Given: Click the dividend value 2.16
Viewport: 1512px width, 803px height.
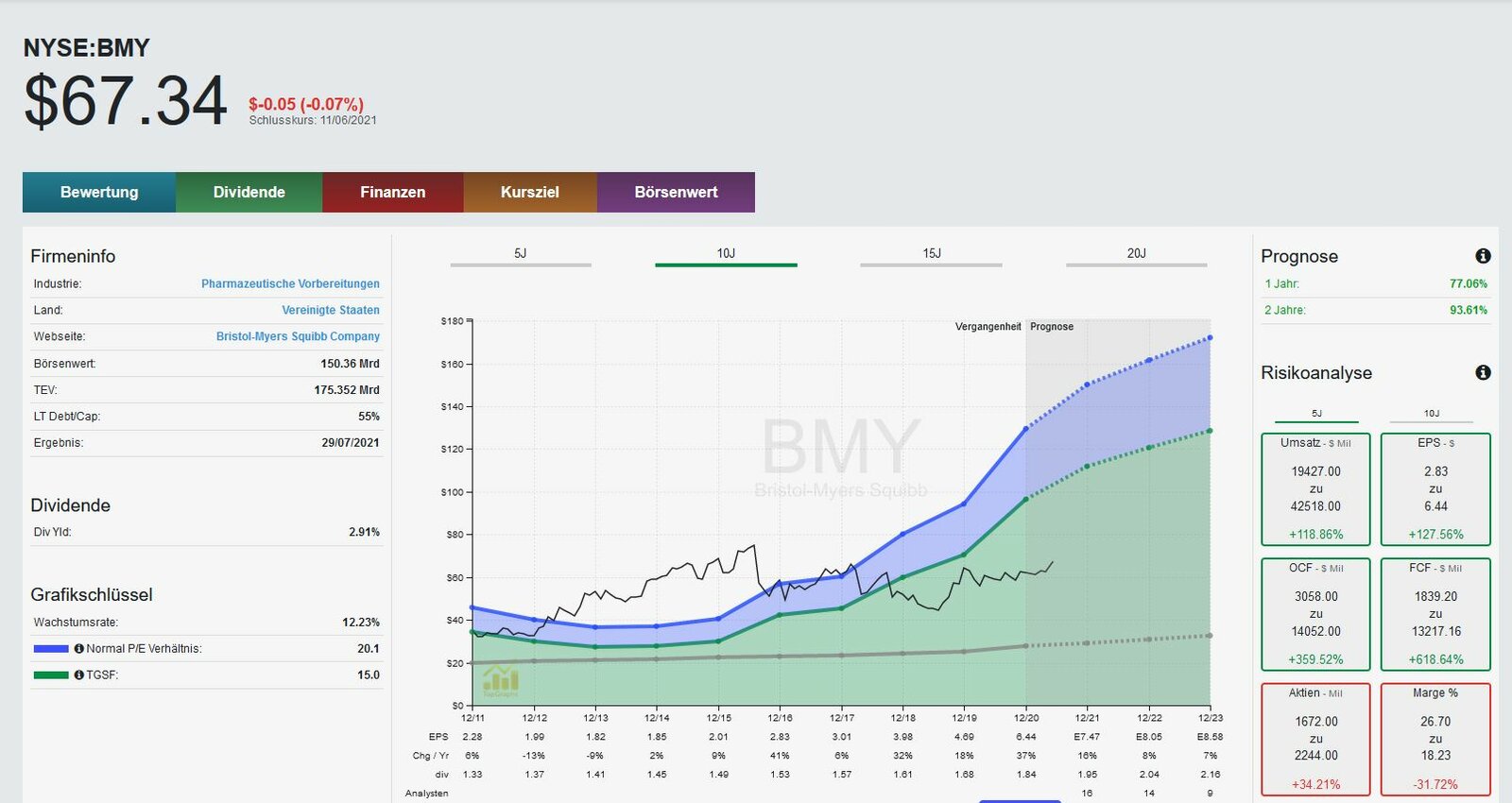Looking at the screenshot, I should coord(1210,775).
